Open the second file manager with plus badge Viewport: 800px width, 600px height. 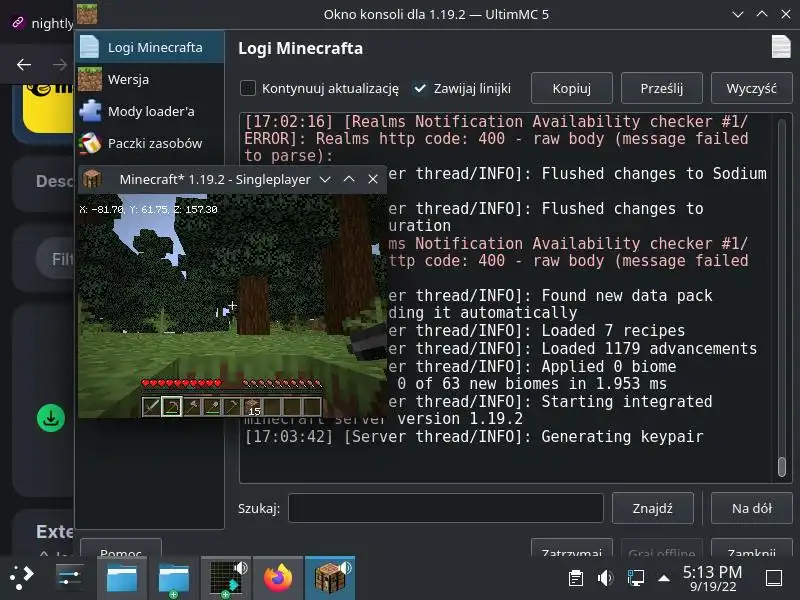pos(174,579)
